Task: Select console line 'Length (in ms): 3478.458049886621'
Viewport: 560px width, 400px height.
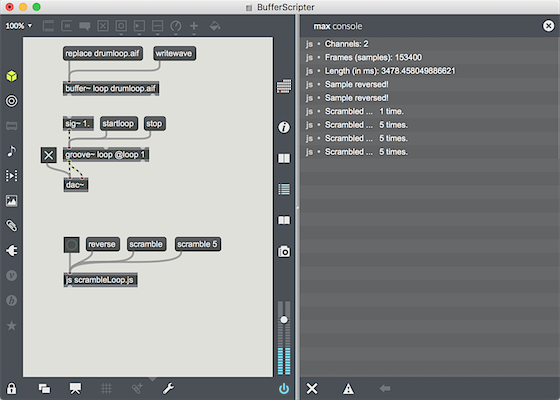Action: pyautogui.click(x=430, y=71)
